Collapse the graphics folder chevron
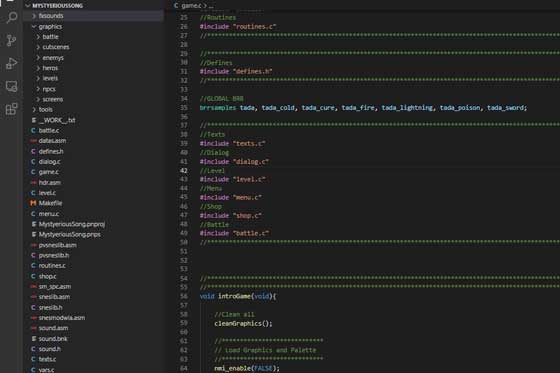Viewport: 560px width, 373px height. tap(34, 26)
